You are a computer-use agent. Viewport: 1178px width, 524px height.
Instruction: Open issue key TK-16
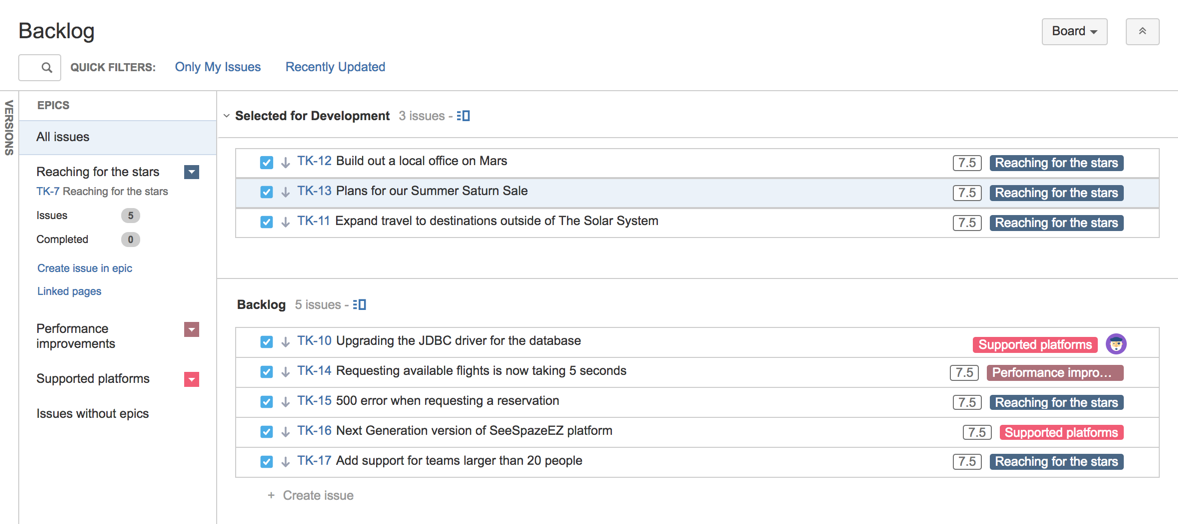314,431
